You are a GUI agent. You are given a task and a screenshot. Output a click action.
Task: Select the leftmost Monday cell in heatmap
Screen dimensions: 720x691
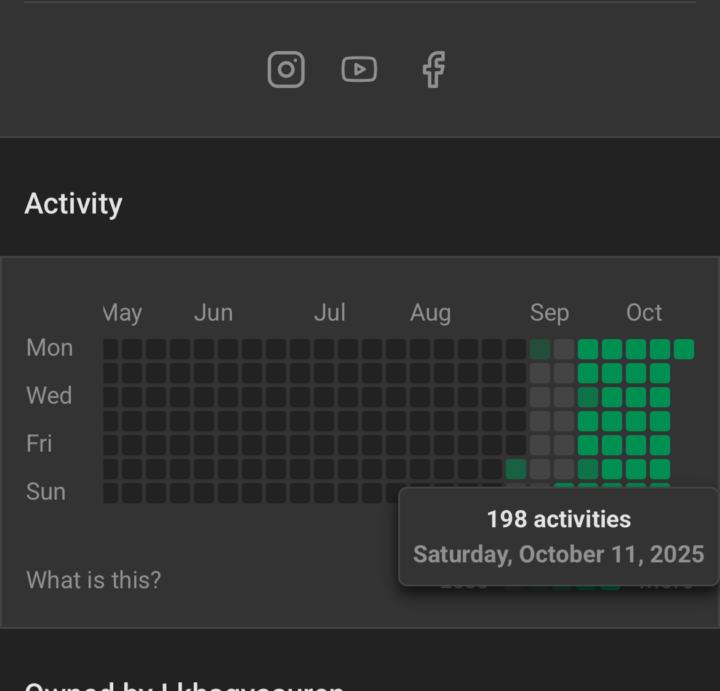[x=110, y=349]
